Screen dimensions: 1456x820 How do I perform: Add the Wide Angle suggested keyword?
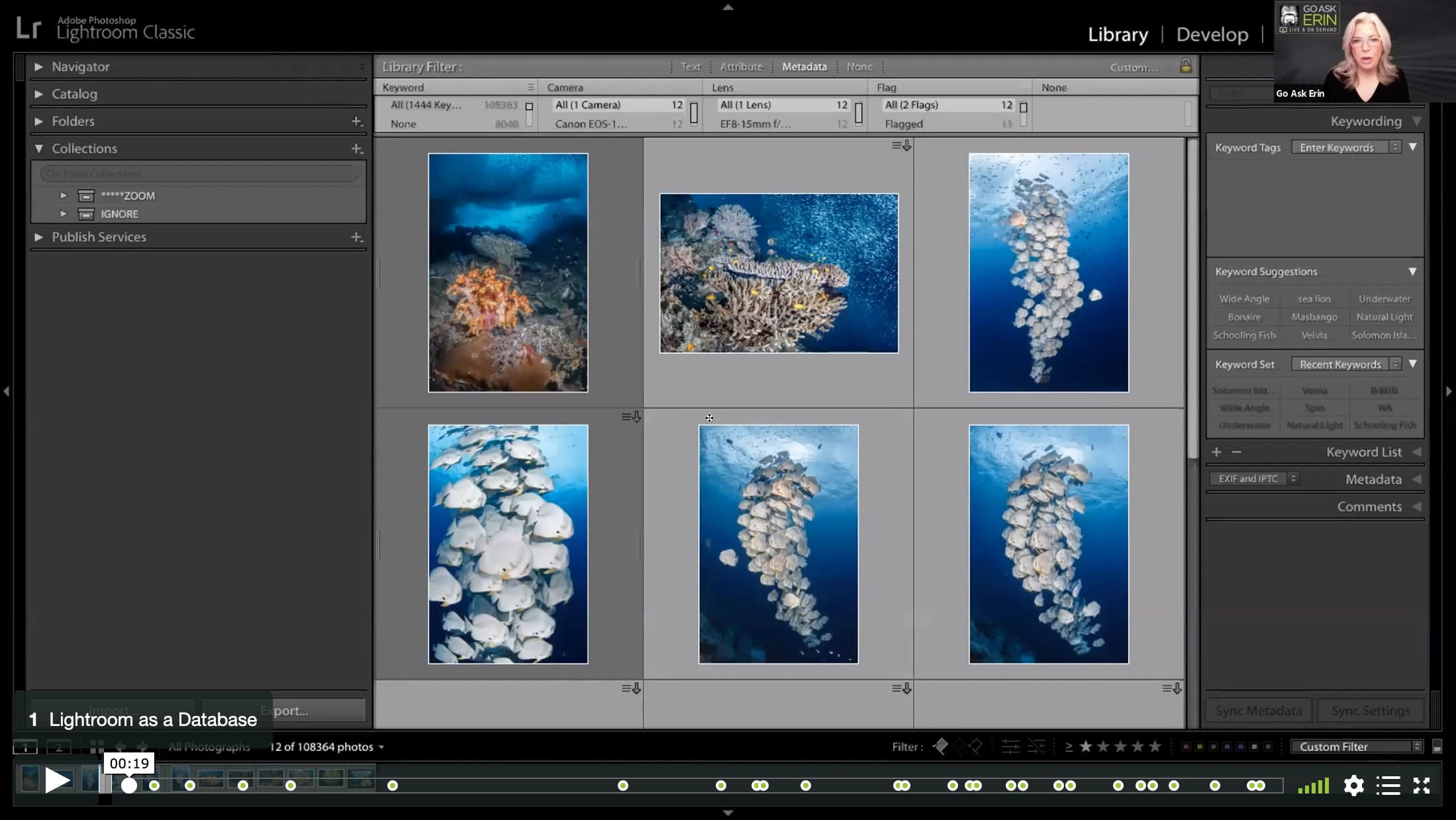click(x=1244, y=299)
